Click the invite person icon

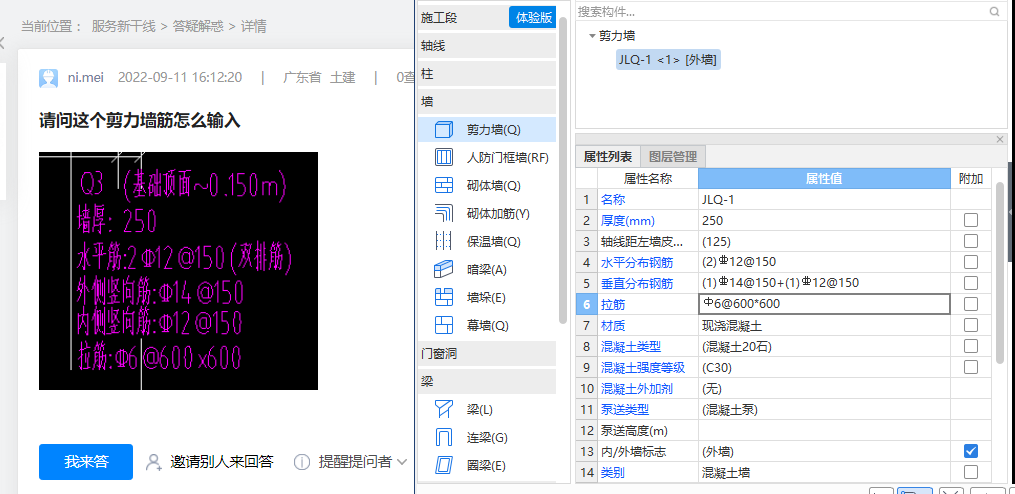pyautogui.click(x=153, y=462)
